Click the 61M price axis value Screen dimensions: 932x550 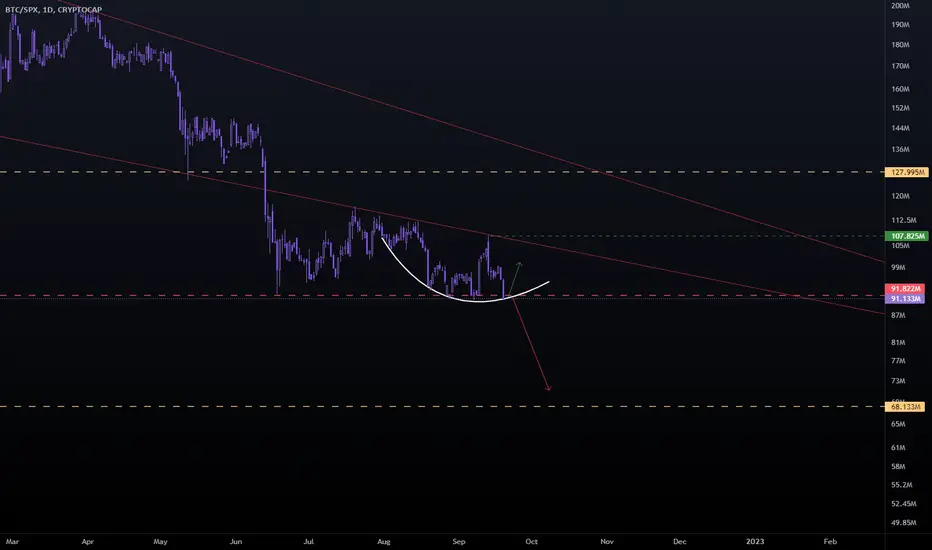(x=898, y=448)
